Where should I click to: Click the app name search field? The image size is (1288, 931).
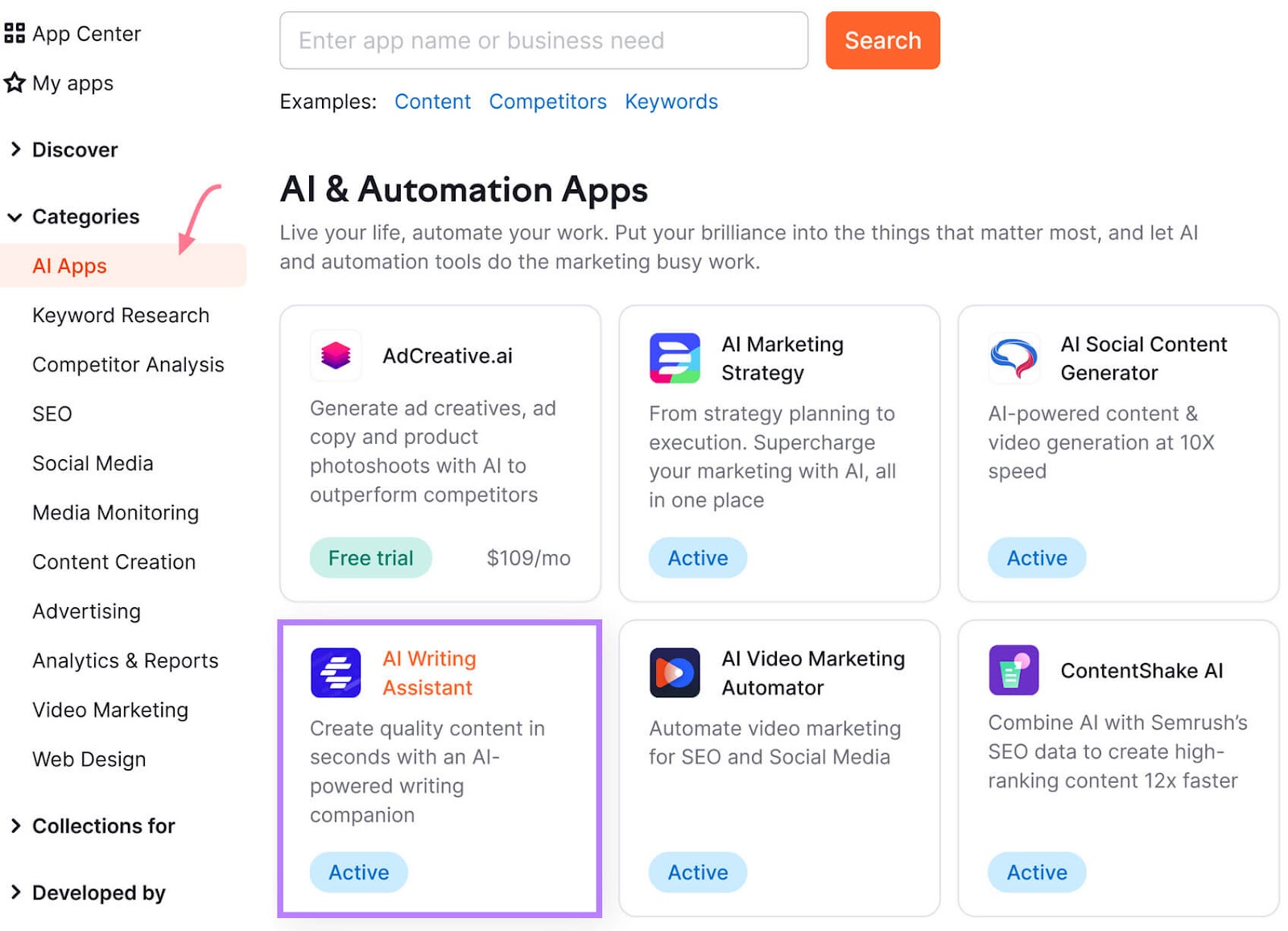(543, 40)
